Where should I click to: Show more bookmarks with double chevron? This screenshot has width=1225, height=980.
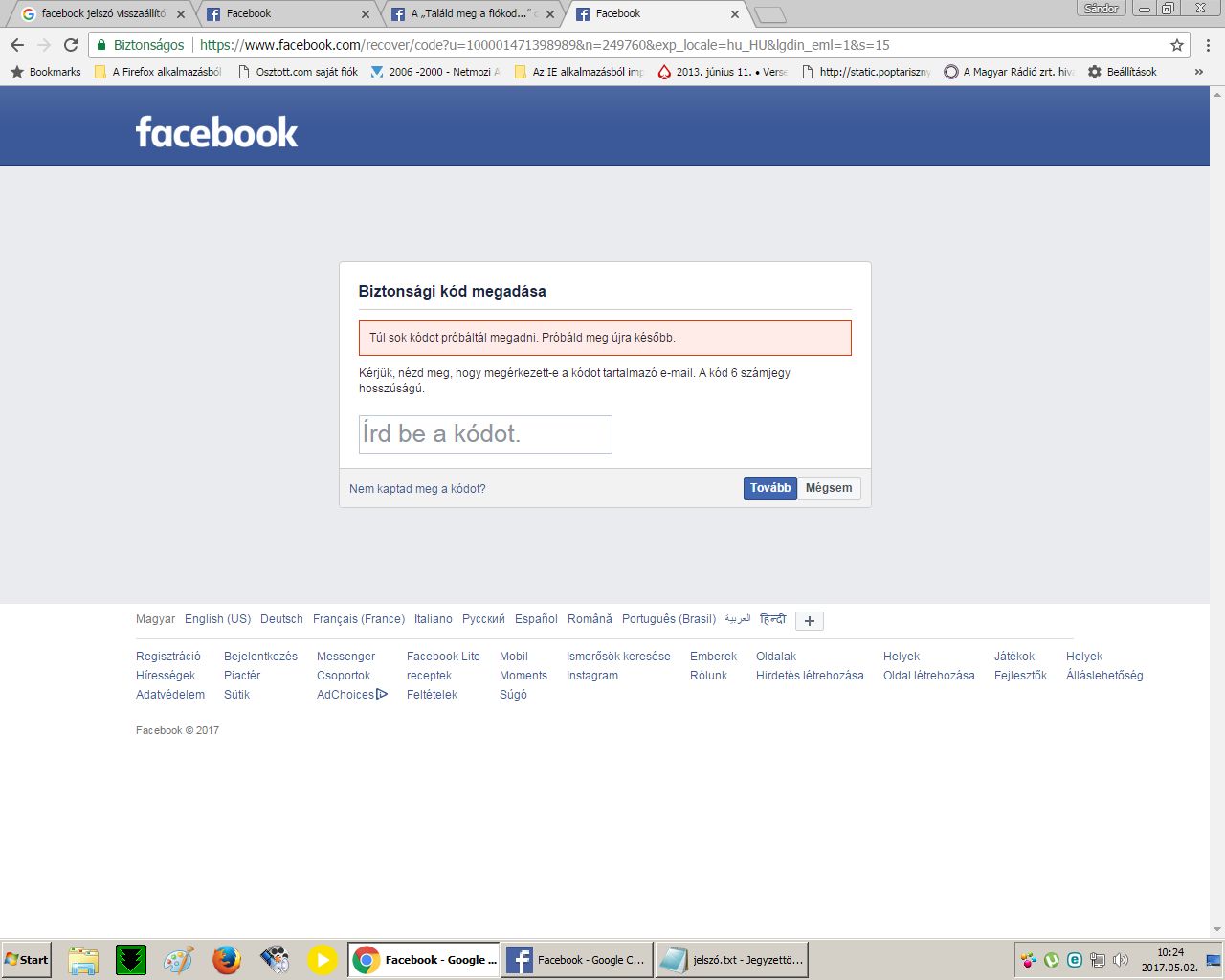tap(1198, 72)
